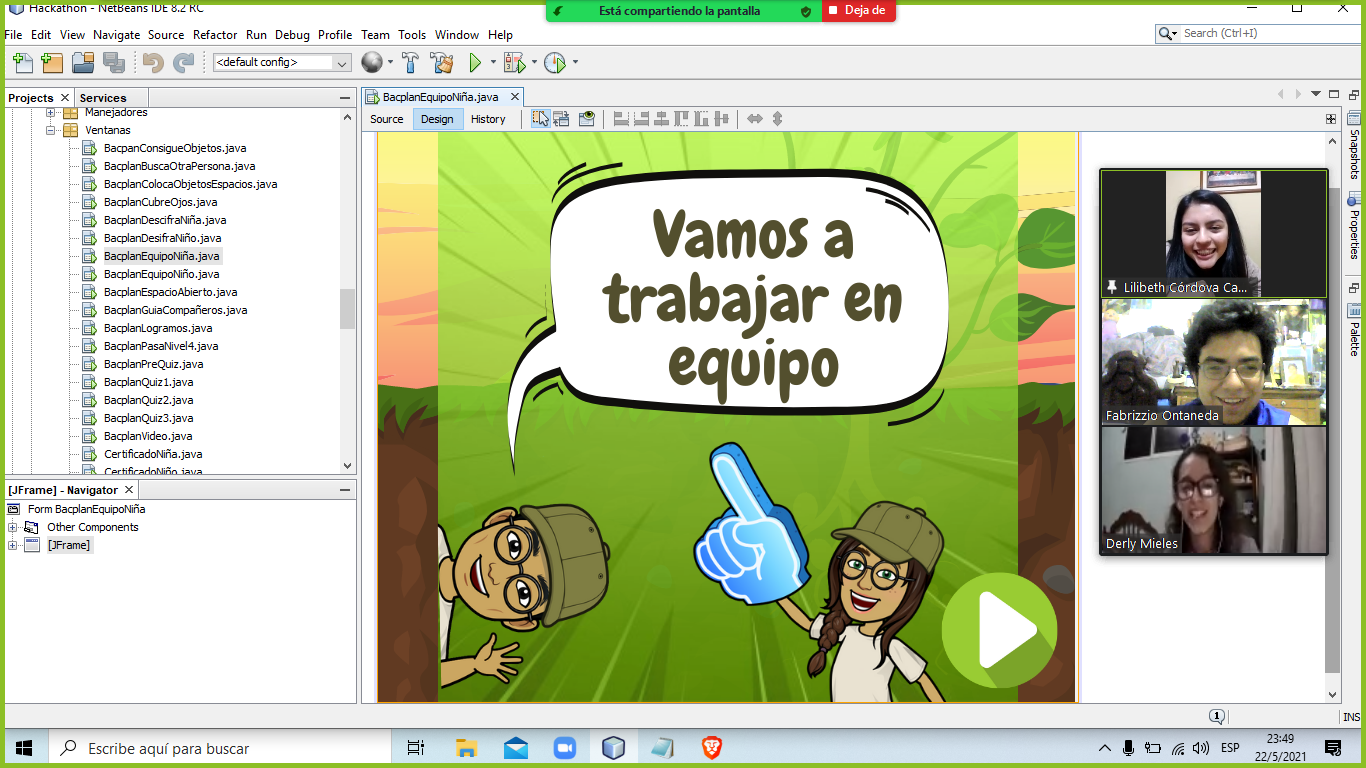Screen dimensions: 1366x768
Task: Expand the Manejadores package node
Action: 51,113
